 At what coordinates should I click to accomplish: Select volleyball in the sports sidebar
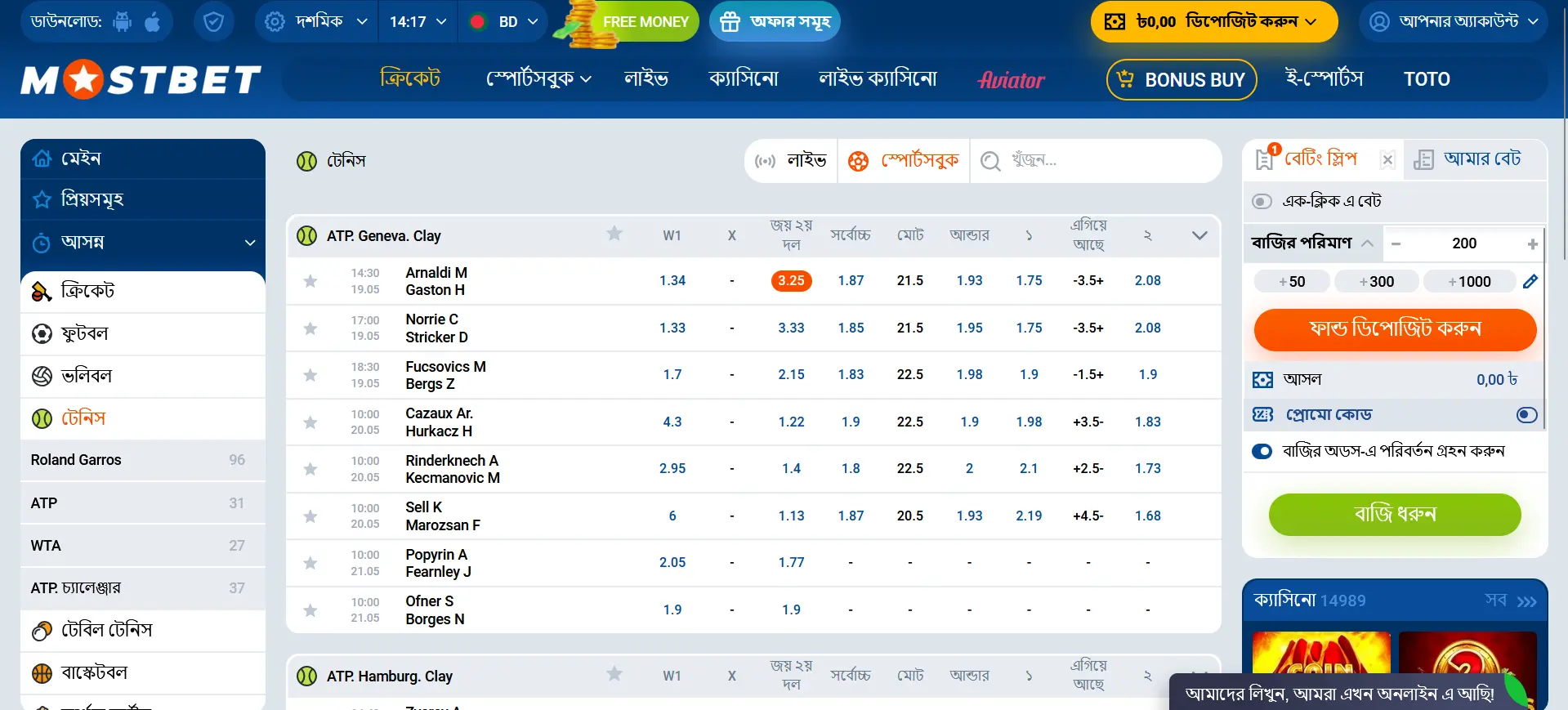143,376
